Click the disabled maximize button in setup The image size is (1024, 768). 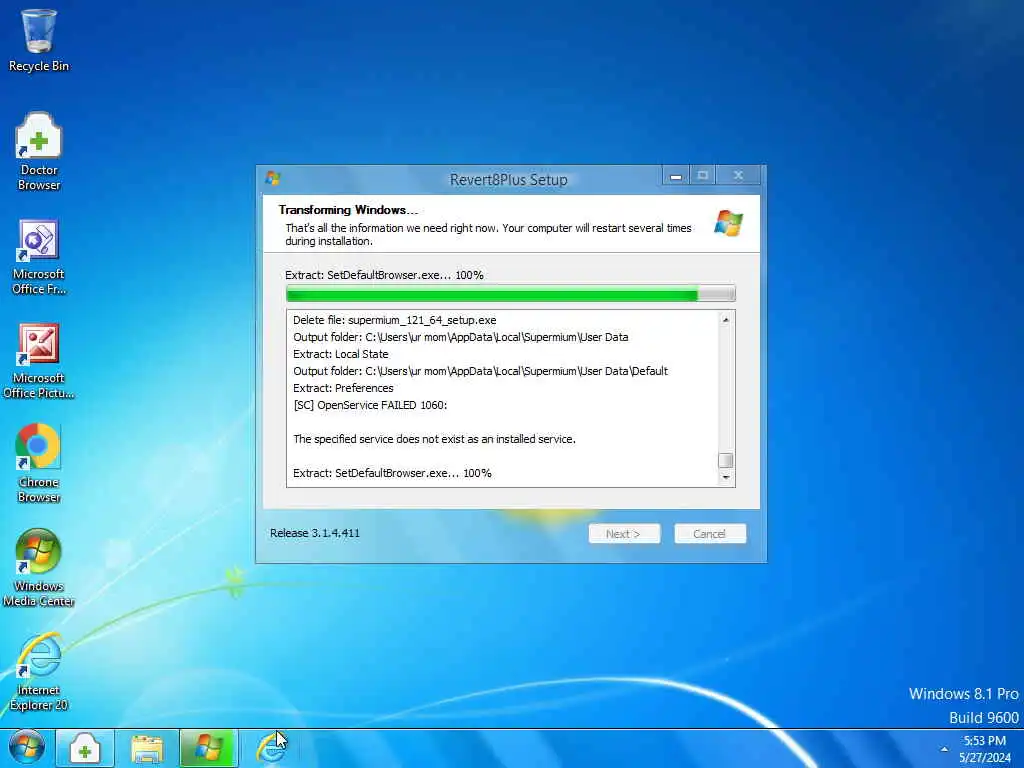703,176
